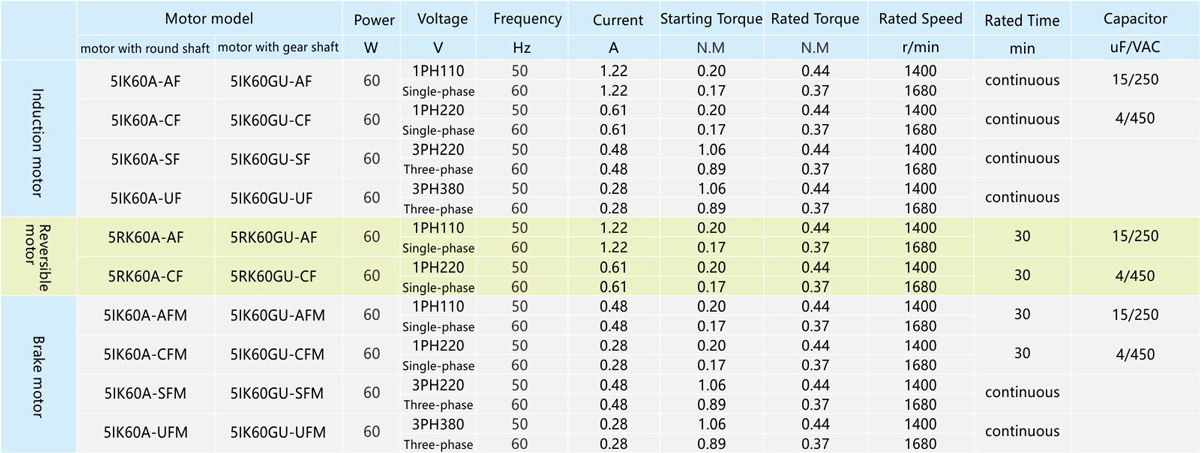
Task: Click the 5IK60A-AF model cell
Action: tap(146, 81)
